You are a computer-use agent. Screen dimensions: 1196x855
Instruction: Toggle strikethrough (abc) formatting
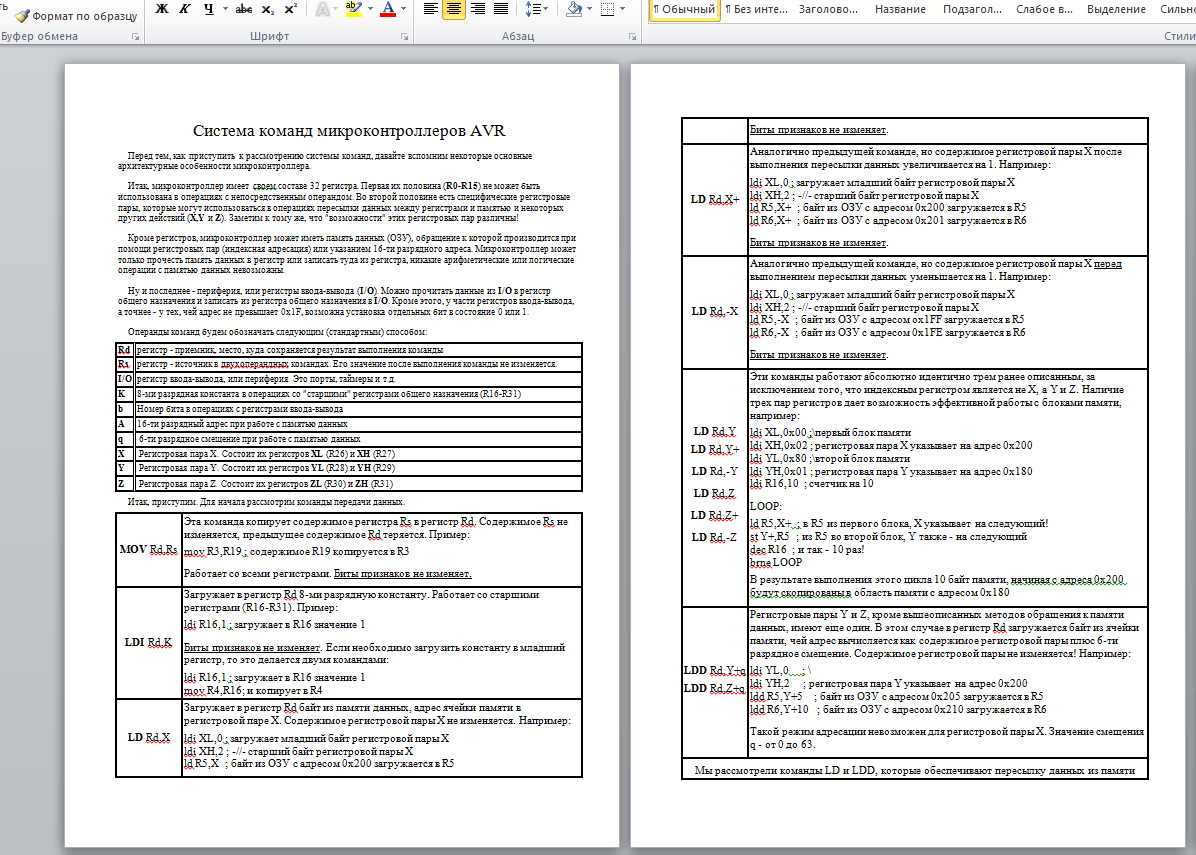pyautogui.click(x=244, y=9)
